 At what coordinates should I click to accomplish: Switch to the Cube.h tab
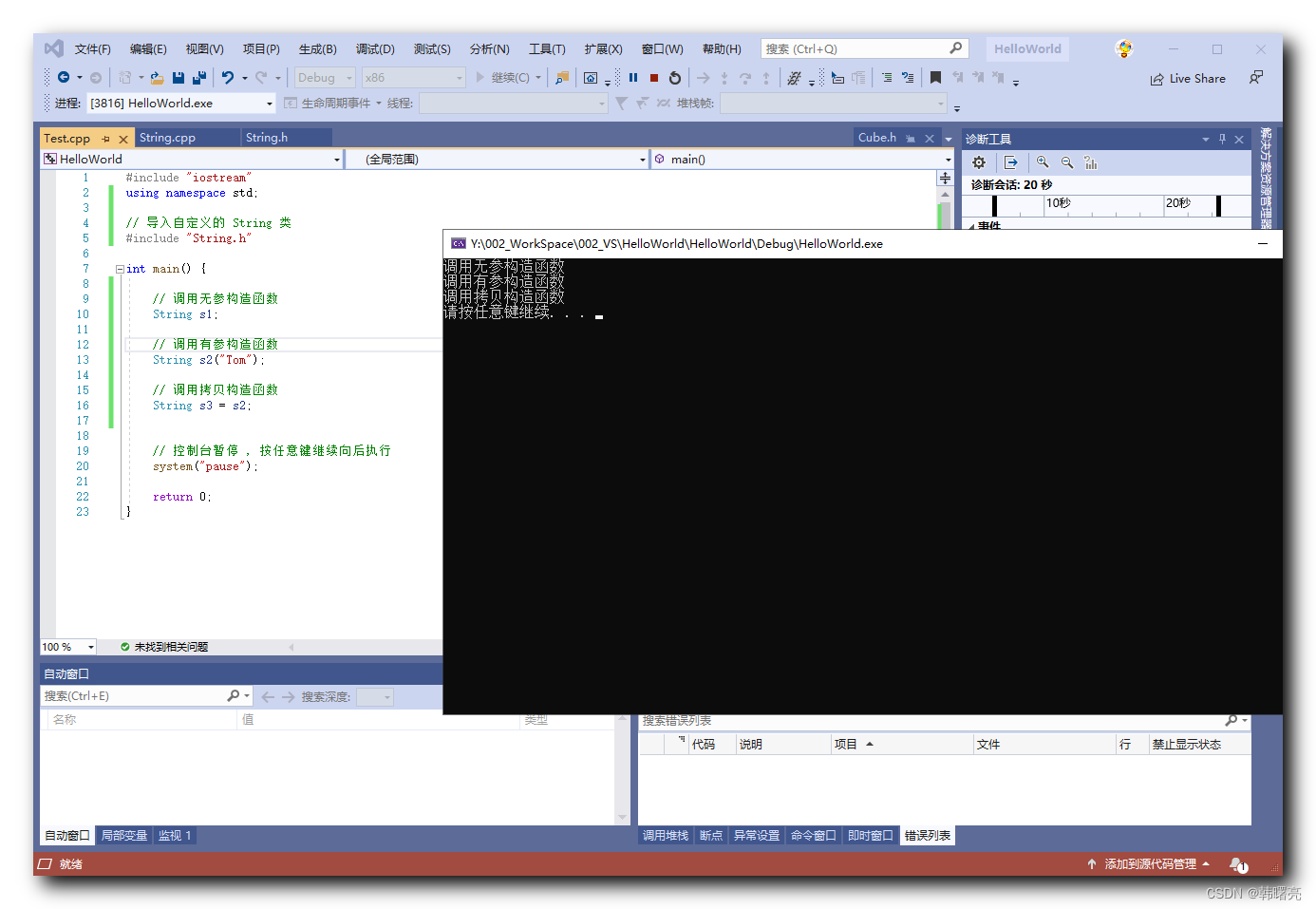877,138
